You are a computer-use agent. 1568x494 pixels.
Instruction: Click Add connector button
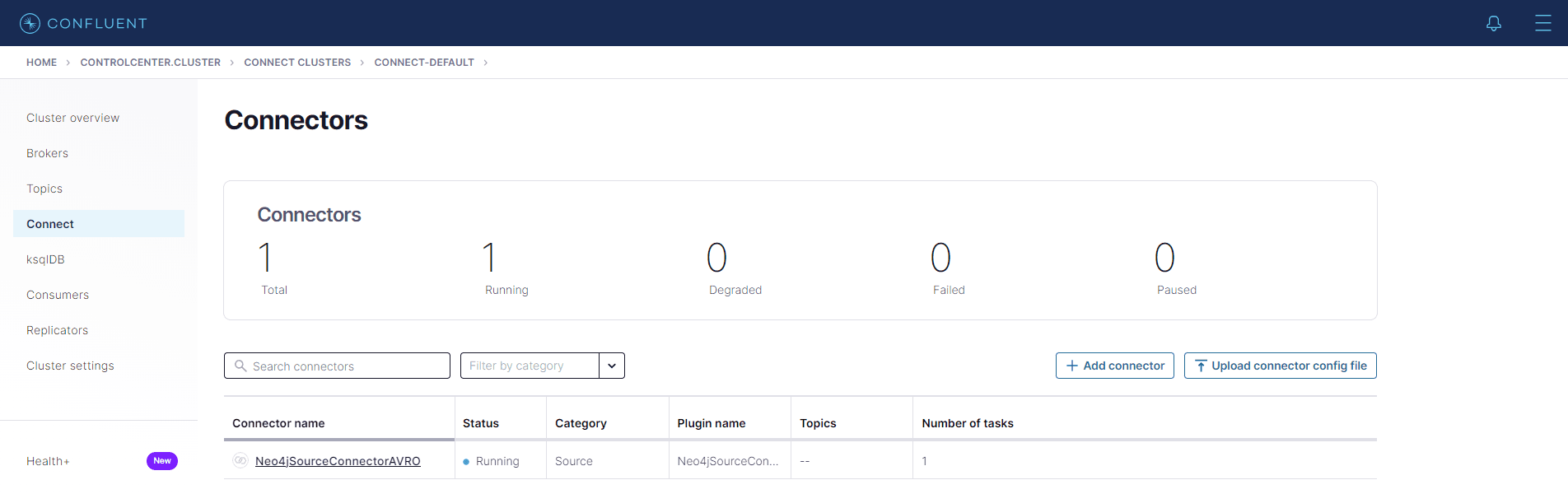tap(1115, 366)
